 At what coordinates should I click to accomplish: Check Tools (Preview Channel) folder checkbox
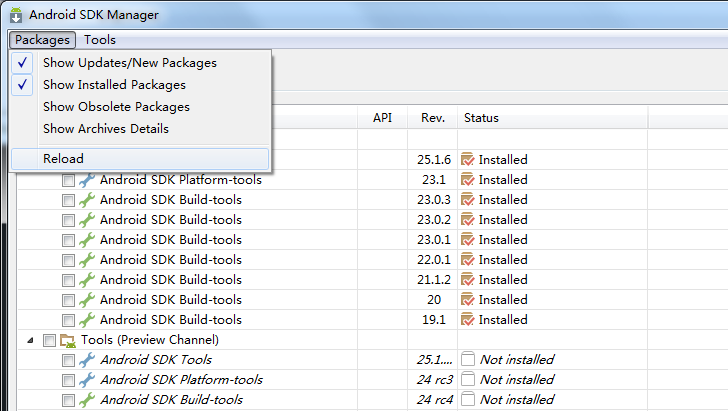point(49,340)
